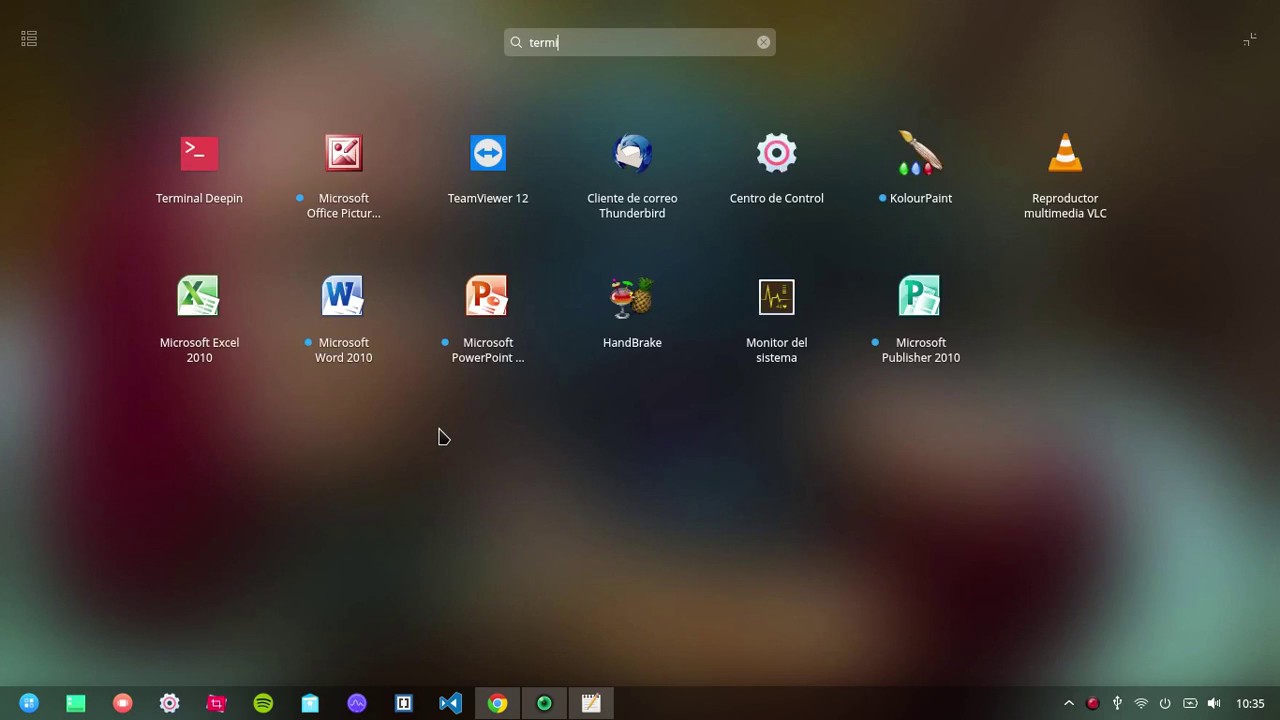The width and height of the screenshot is (1280, 720).
Task: Open the settings gear in the dock
Action: pyautogui.click(x=169, y=704)
